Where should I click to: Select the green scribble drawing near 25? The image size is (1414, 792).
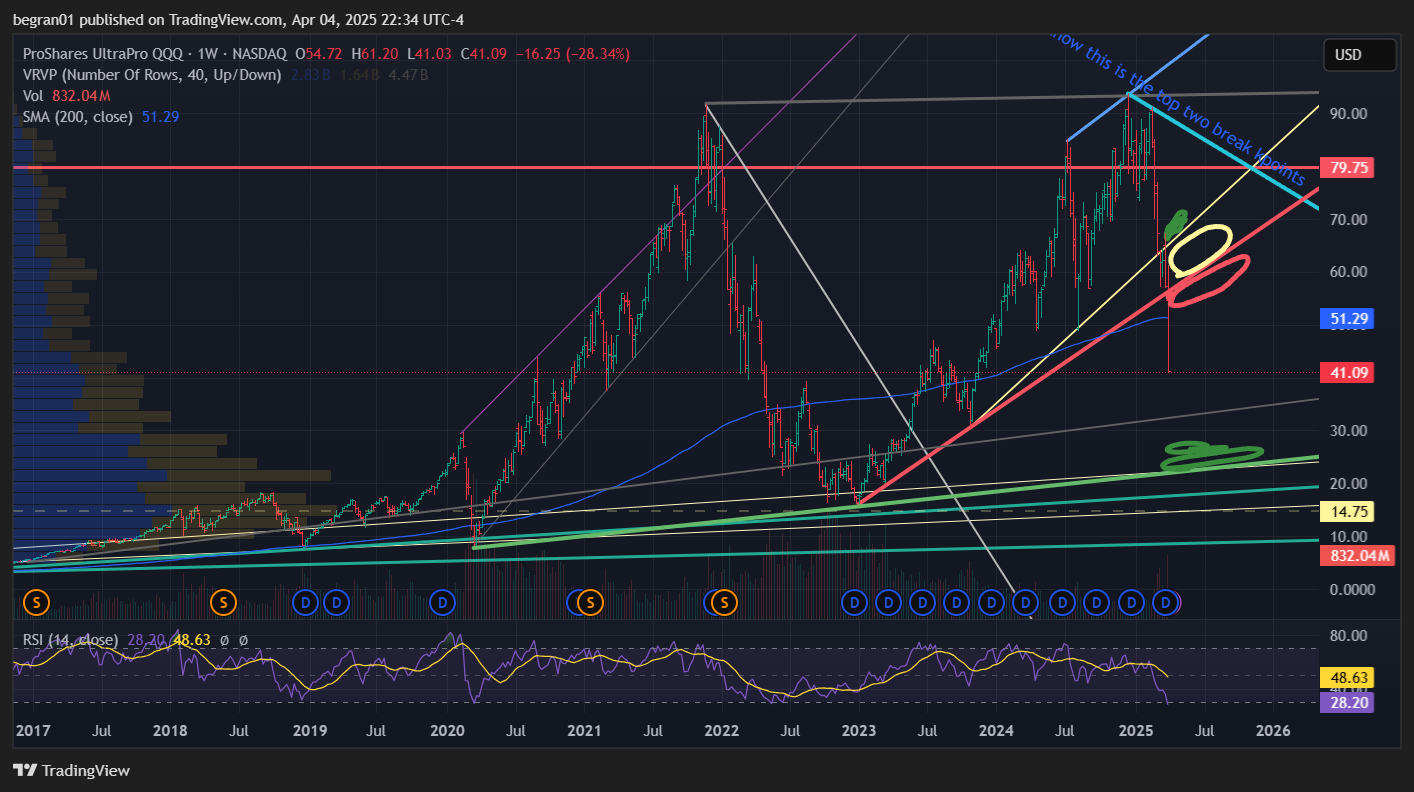pyautogui.click(x=1211, y=456)
